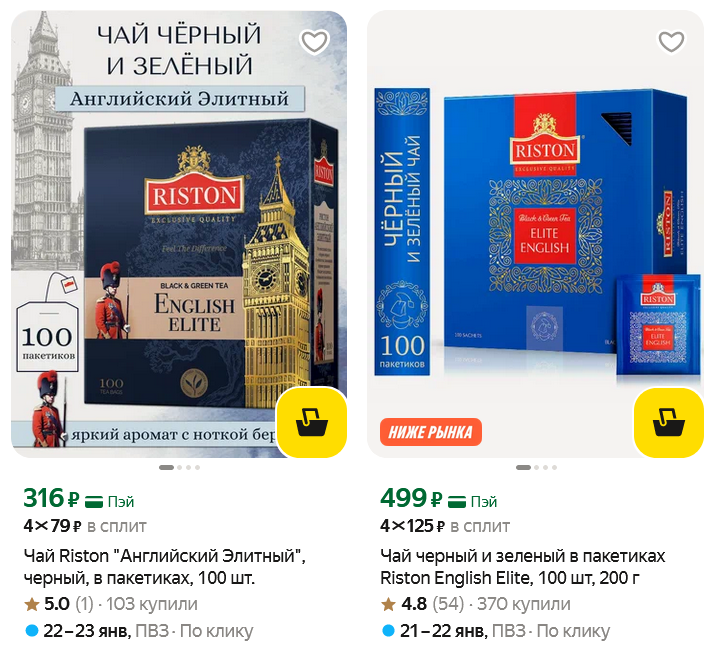The width and height of the screenshot is (706, 666).
Task: Click the star rating 4.8 icon
Action: 388,604
